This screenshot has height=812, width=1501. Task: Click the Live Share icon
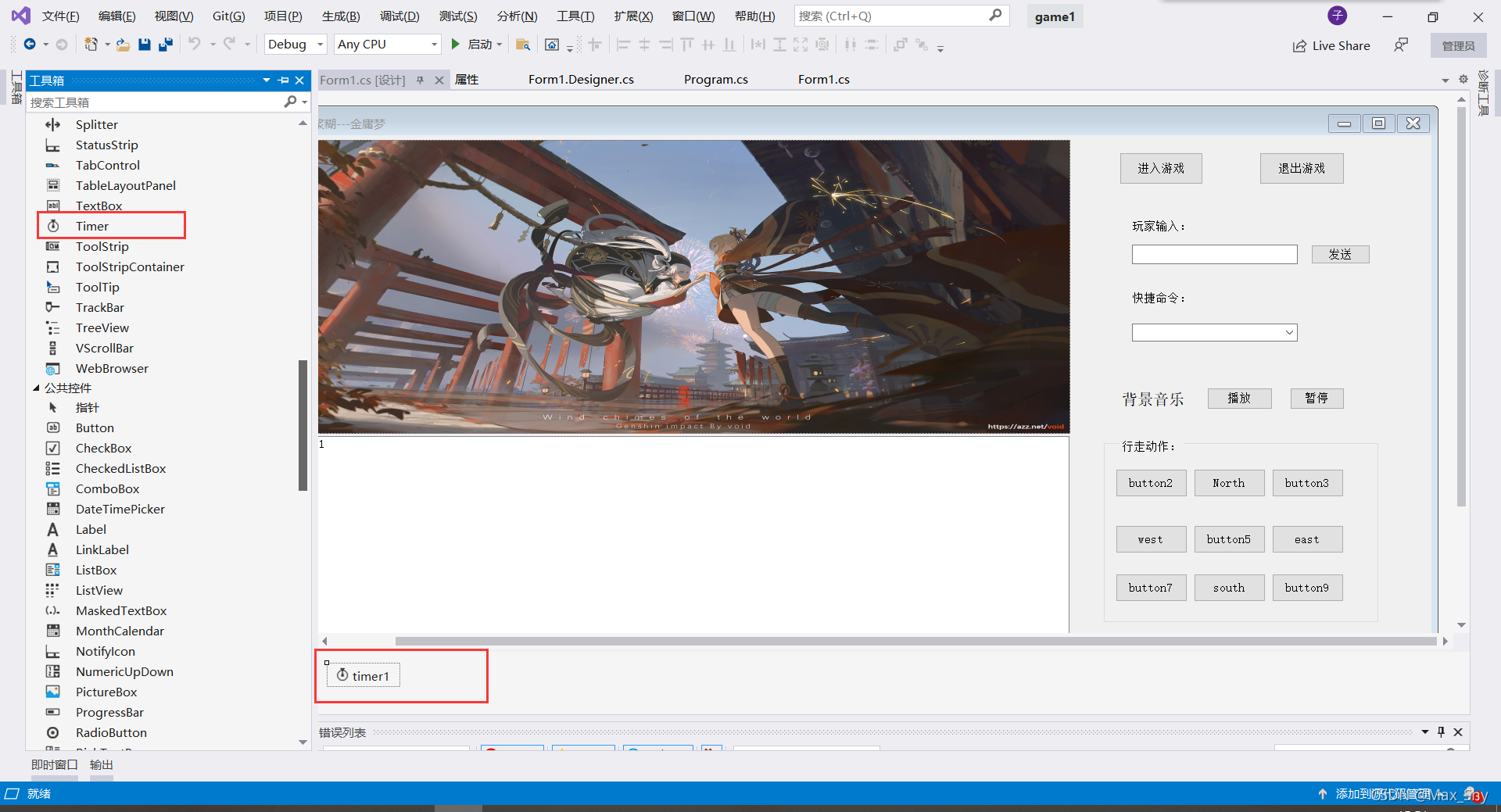(x=1299, y=46)
